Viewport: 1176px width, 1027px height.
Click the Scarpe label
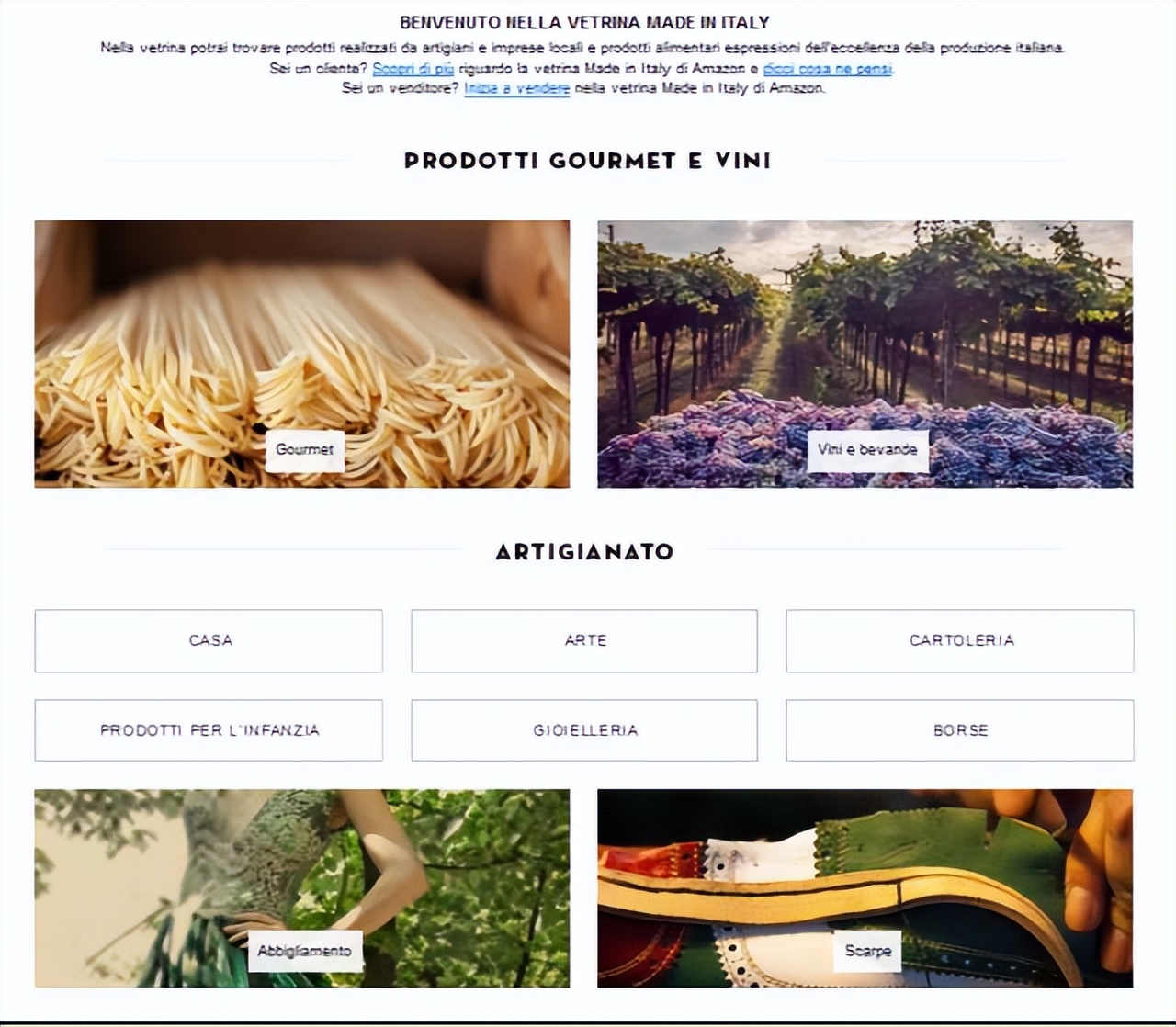tap(868, 951)
